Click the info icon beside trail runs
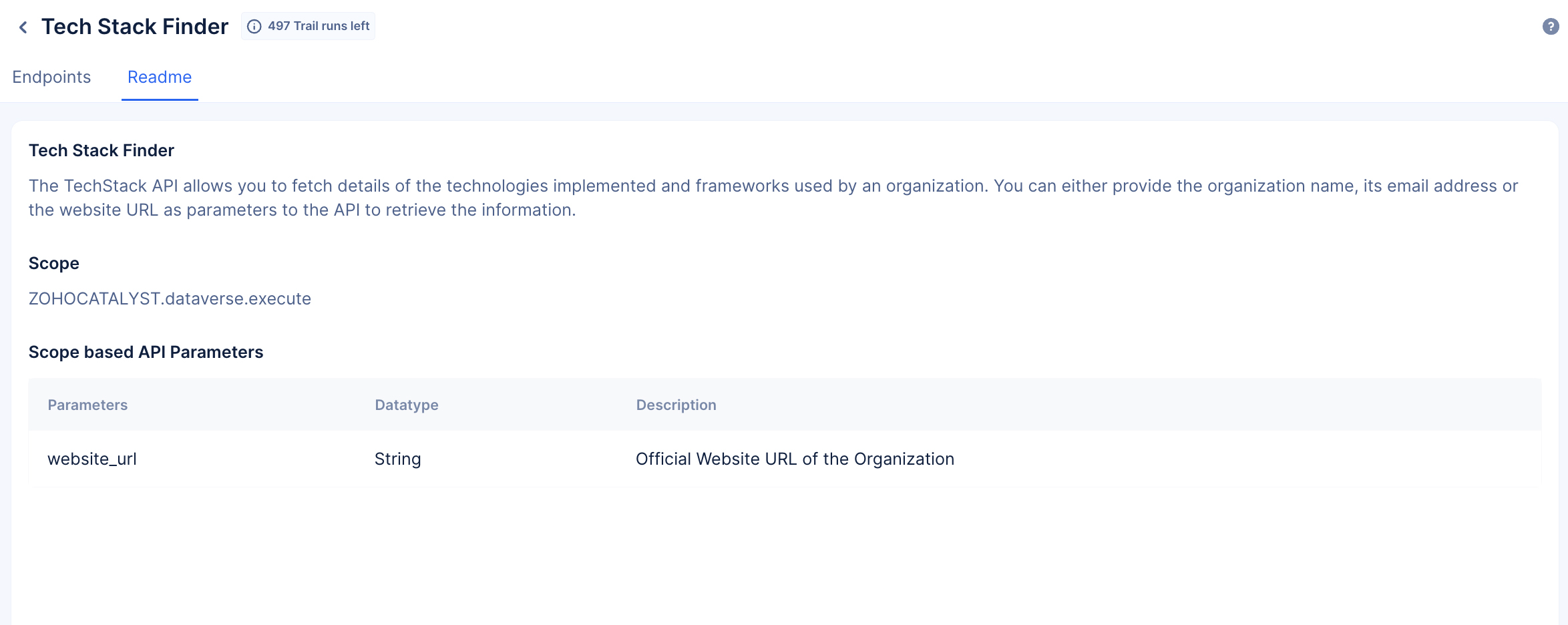This screenshot has width=1568, height=625. 254,27
